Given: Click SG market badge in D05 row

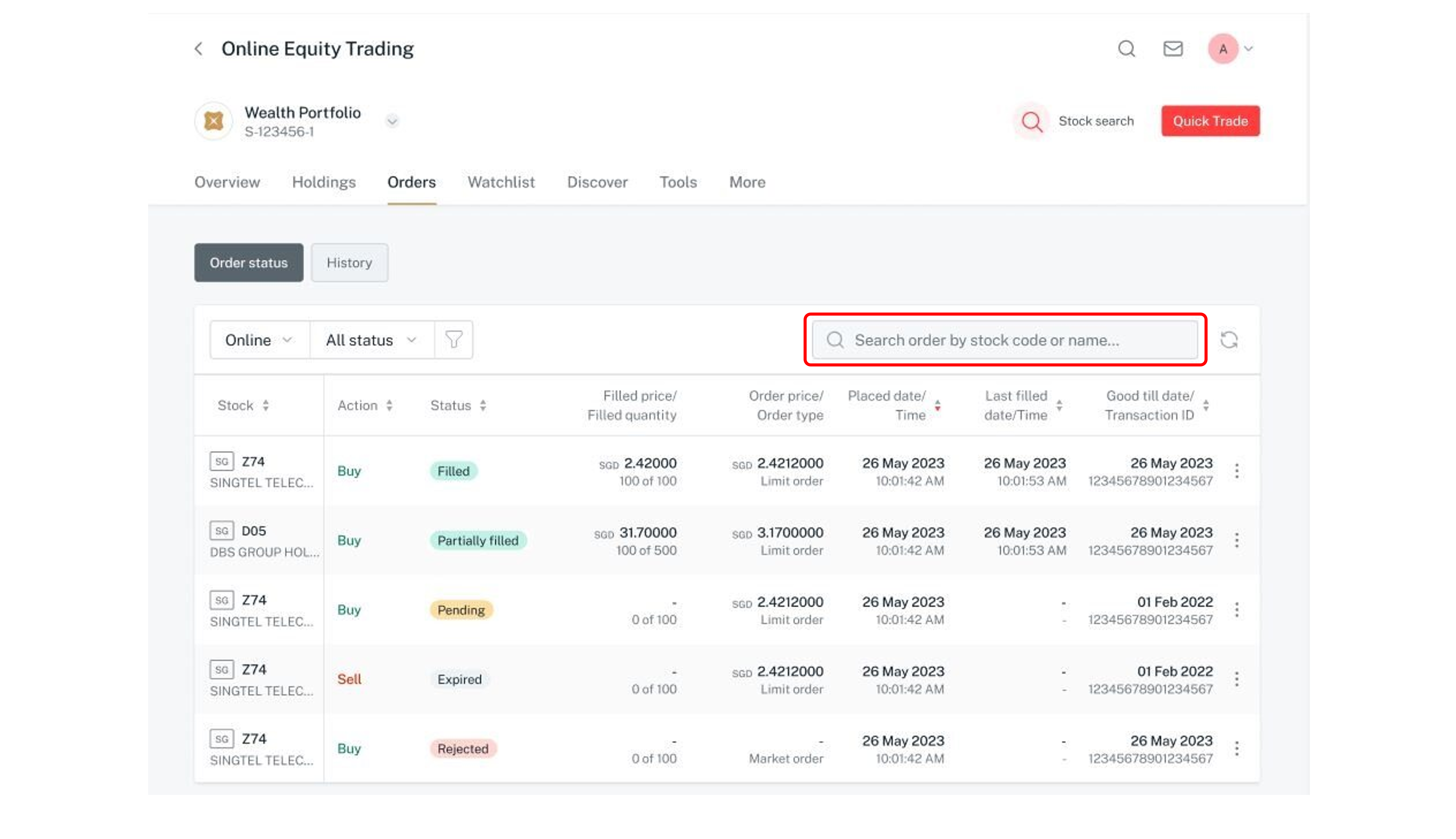Looking at the screenshot, I should 222,531.
